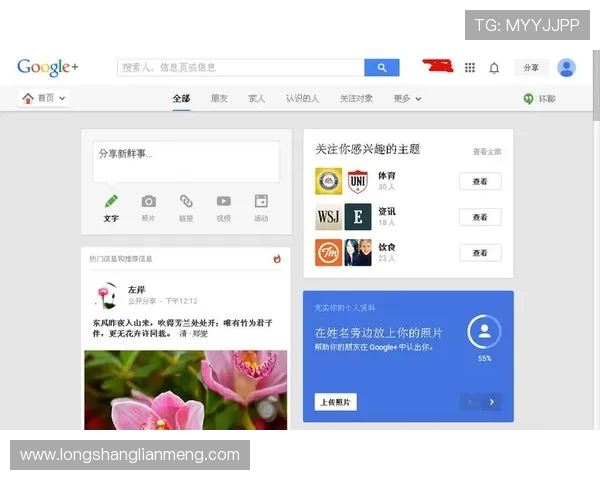Click the WSJ topic logo
This screenshot has width=600, height=480.
pyautogui.click(x=328, y=217)
